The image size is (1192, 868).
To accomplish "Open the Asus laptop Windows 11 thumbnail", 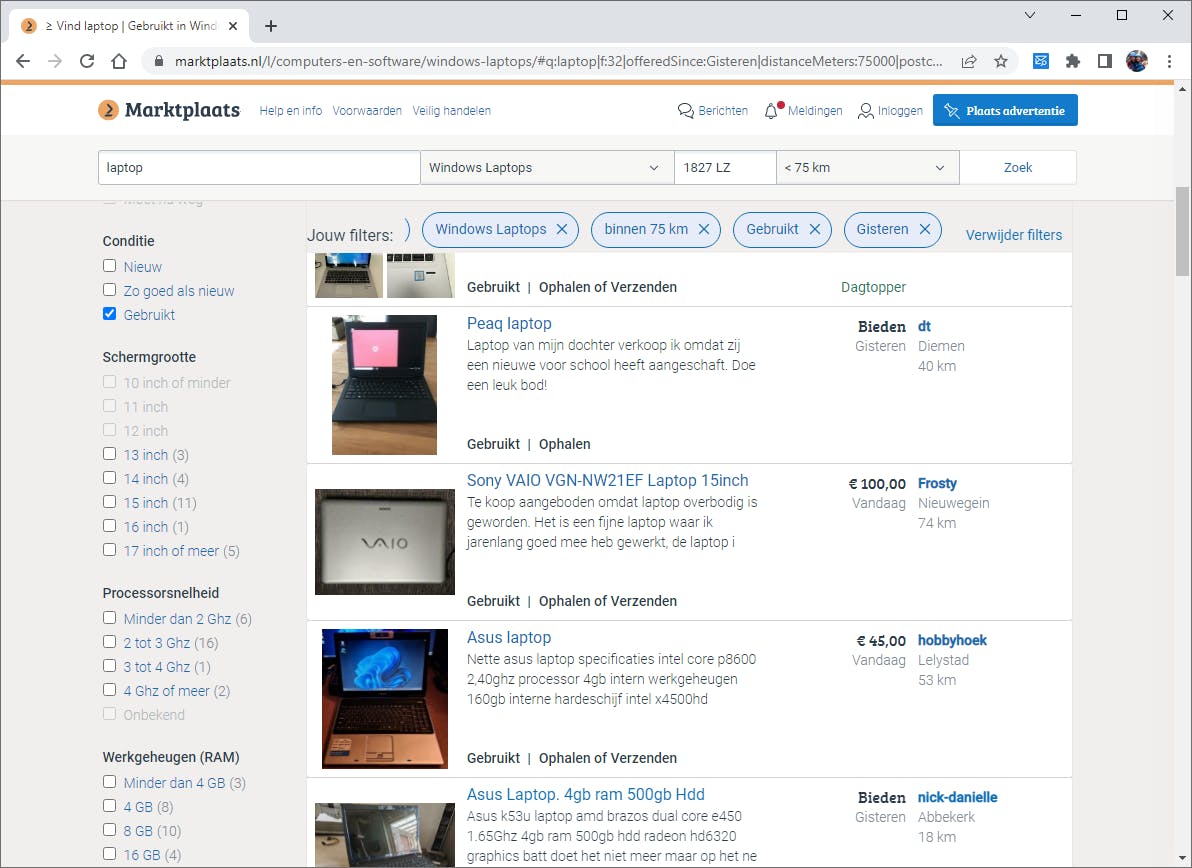I will coord(385,699).
